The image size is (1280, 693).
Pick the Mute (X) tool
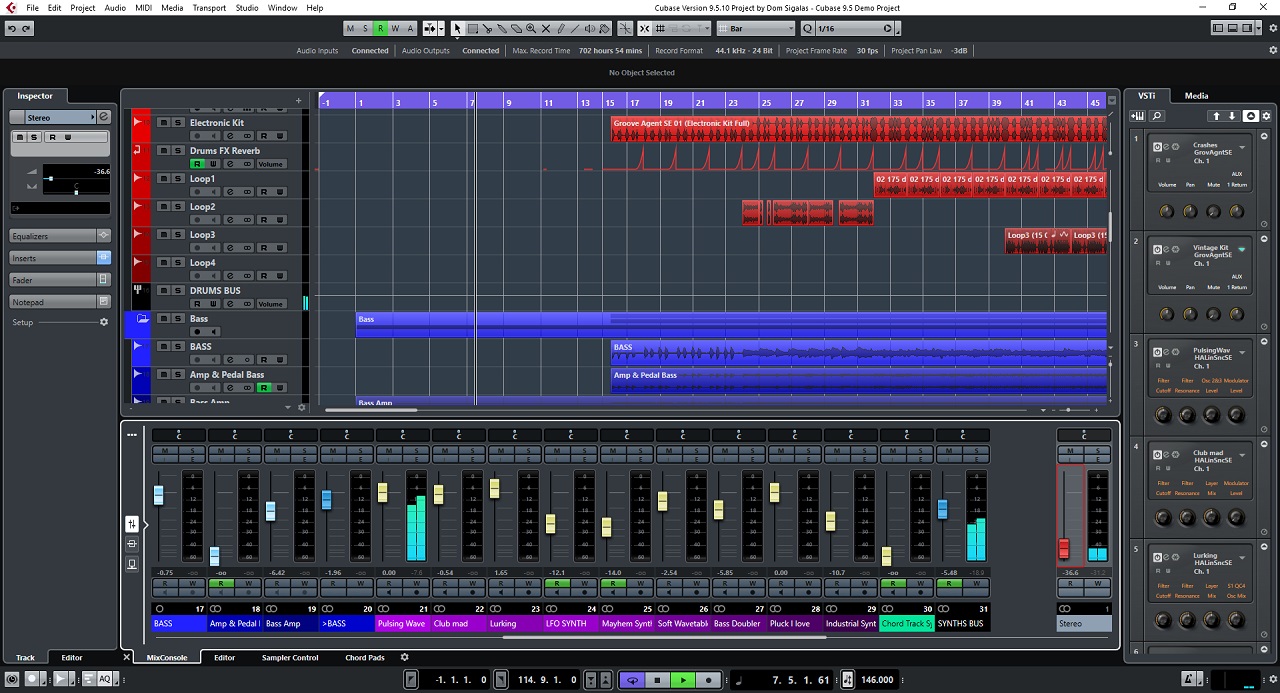coord(546,29)
